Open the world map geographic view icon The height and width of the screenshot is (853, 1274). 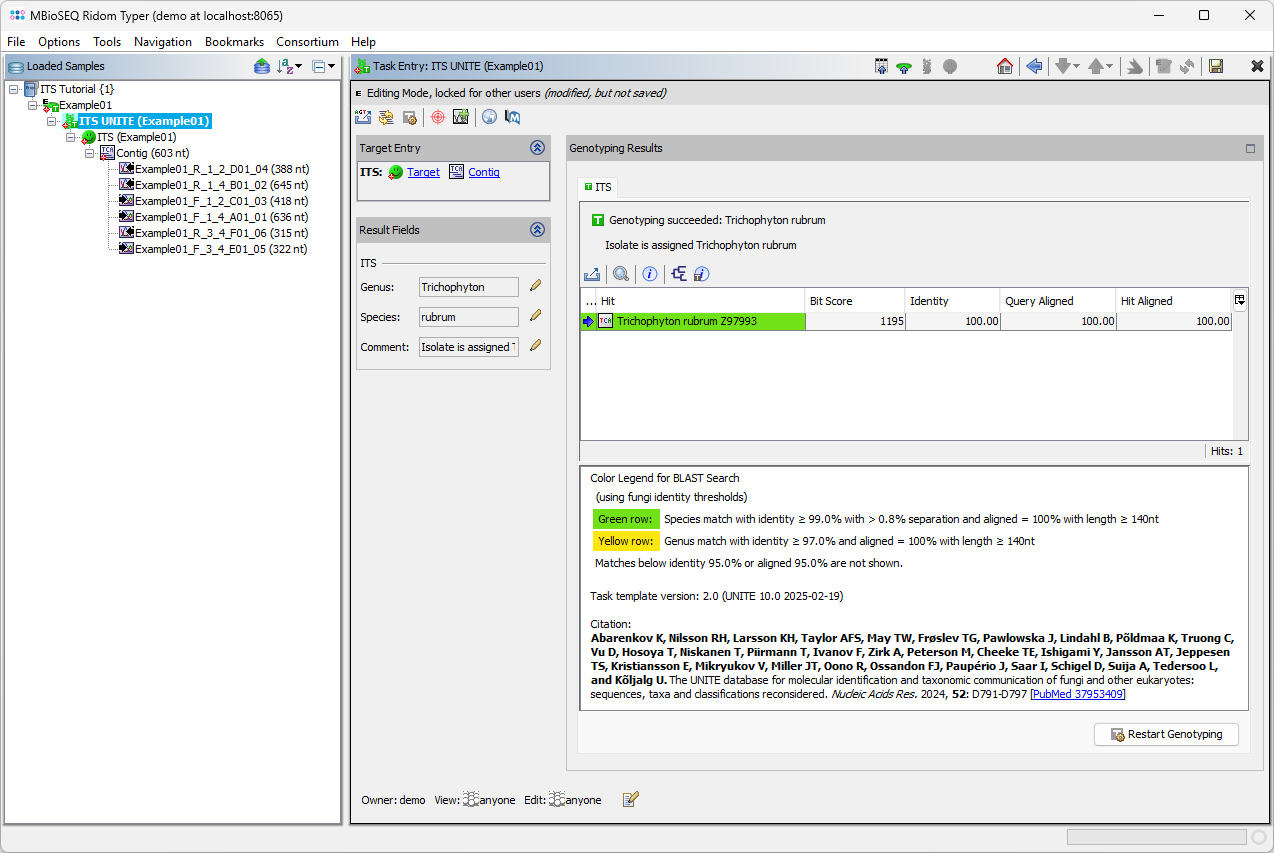tap(489, 117)
